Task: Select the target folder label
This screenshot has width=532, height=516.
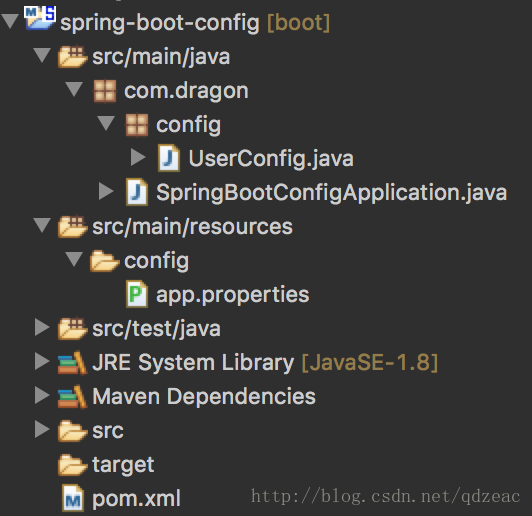Action: (x=123, y=465)
